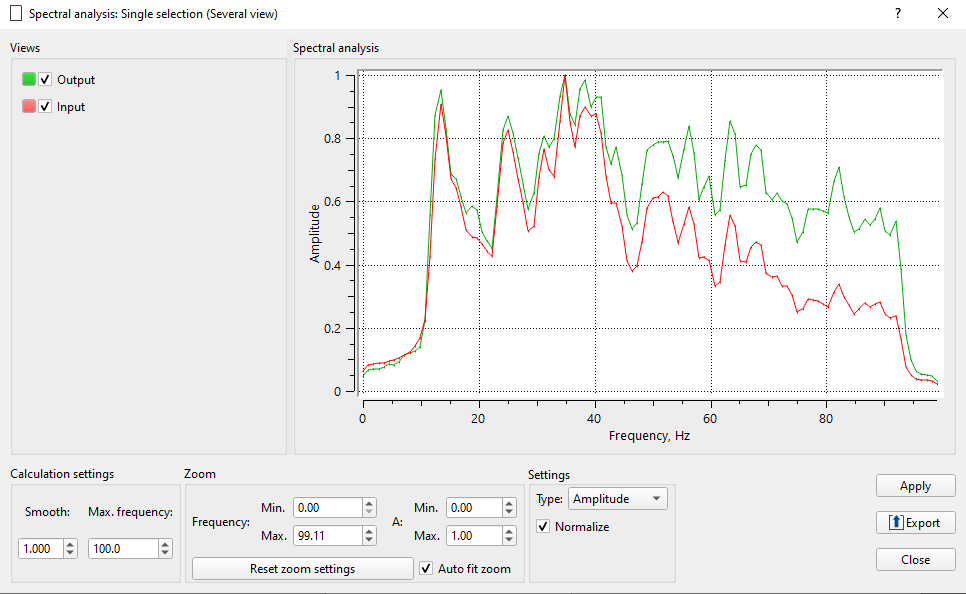Click the Export button

(915, 523)
